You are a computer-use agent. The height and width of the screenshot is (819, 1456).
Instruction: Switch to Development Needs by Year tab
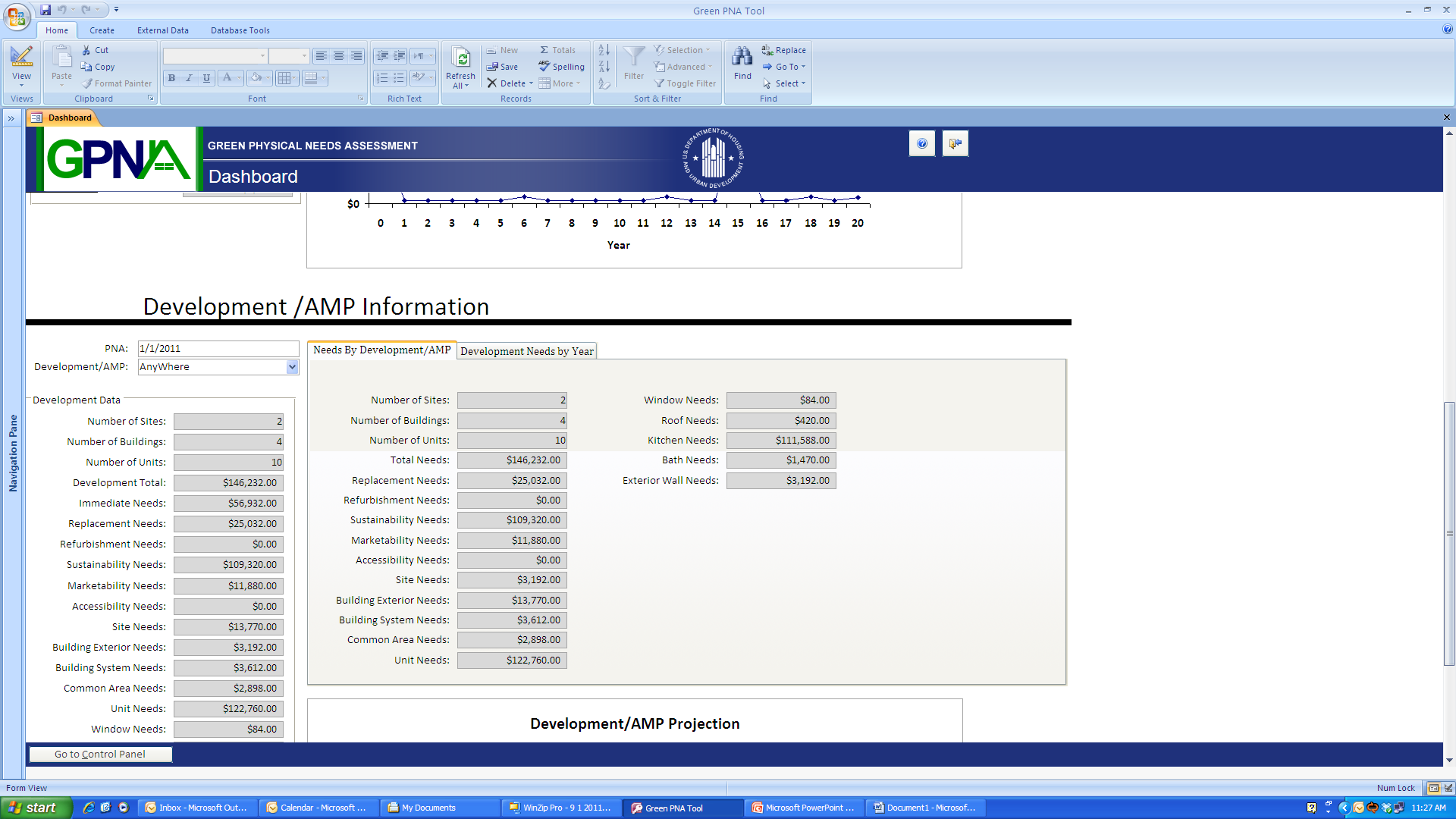(x=526, y=351)
